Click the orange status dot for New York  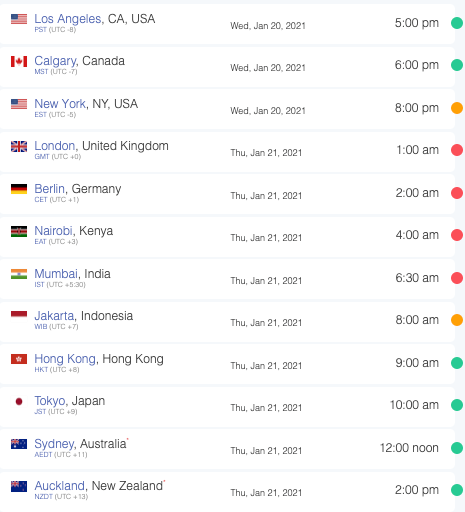457,108
